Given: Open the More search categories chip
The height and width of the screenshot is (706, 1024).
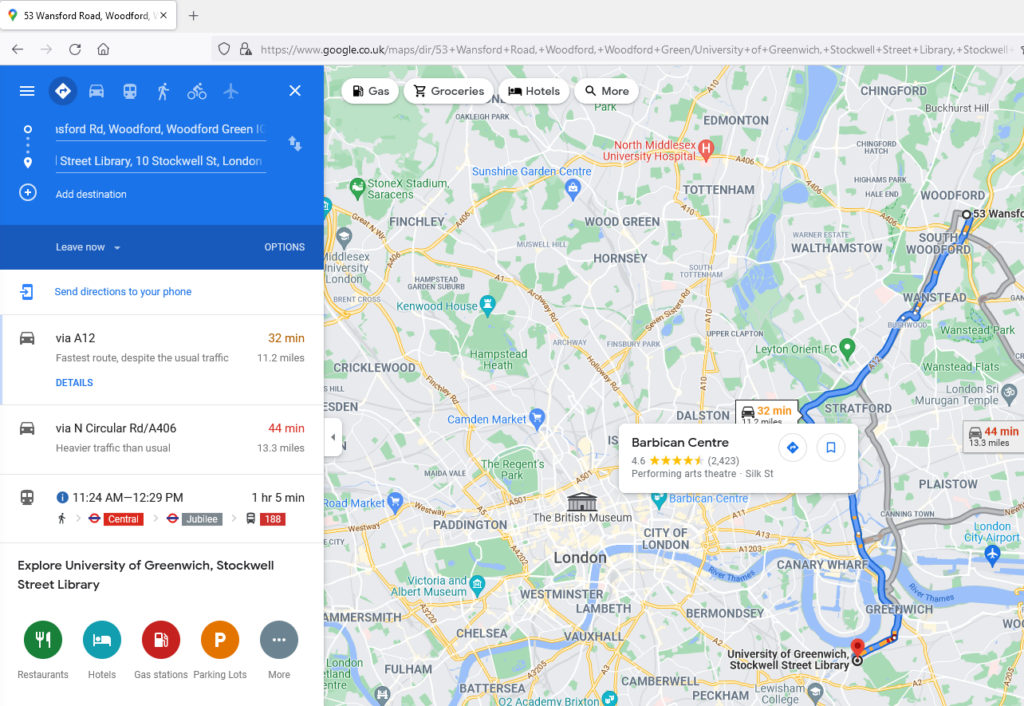Looking at the screenshot, I should coord(607,91).
